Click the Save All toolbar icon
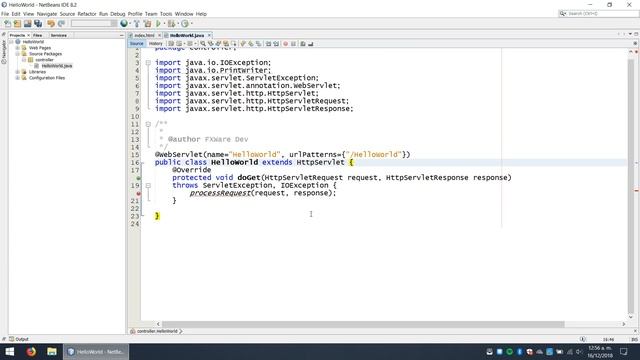This screenshot has width=640, height=360. 38,24
